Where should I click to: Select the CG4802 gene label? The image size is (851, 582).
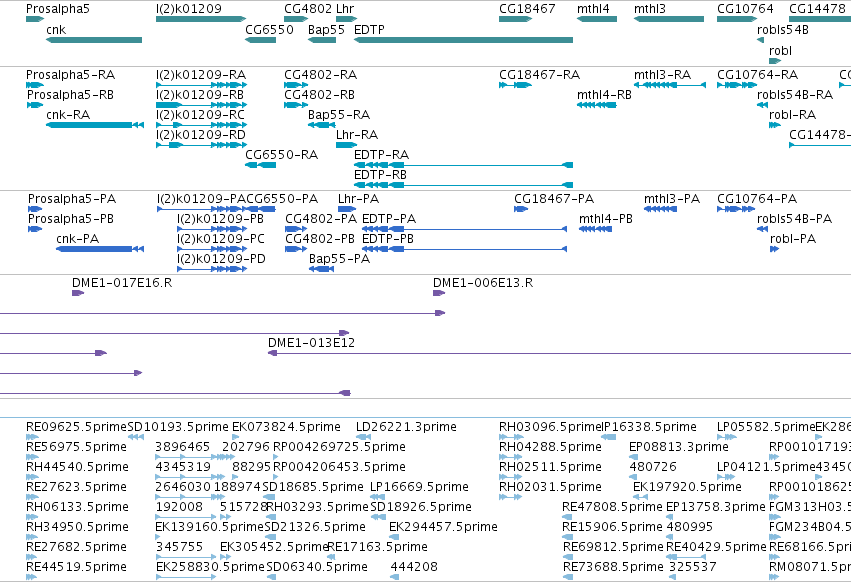tap(308, 9)
